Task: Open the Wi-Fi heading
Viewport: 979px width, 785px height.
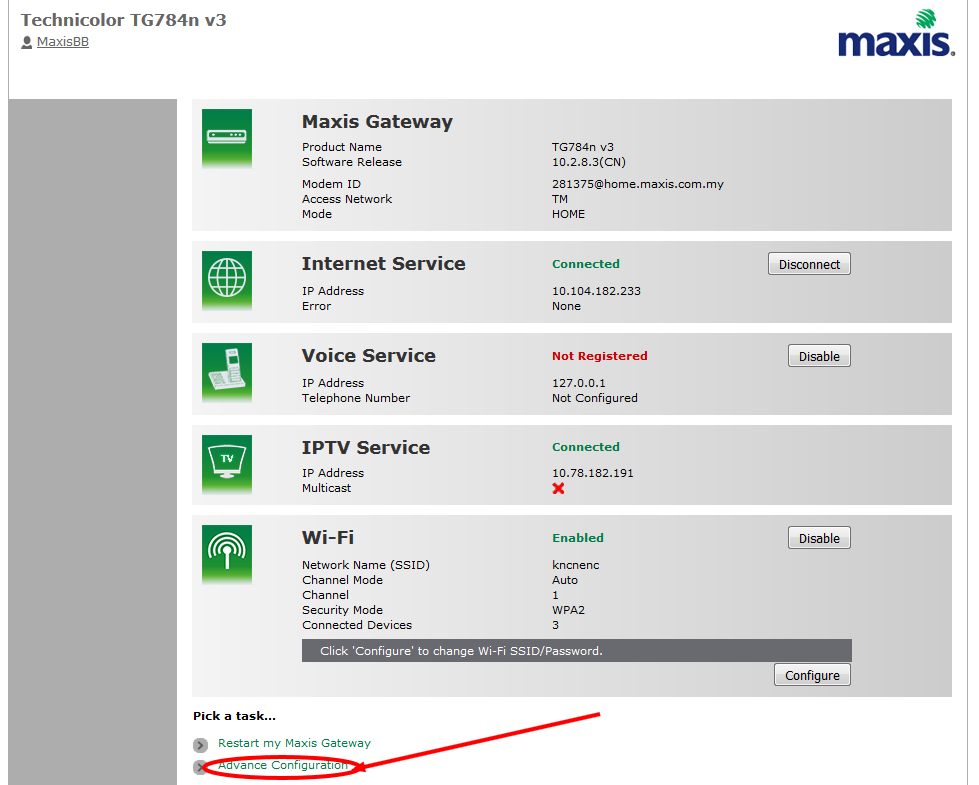Action: coord(328,537)
